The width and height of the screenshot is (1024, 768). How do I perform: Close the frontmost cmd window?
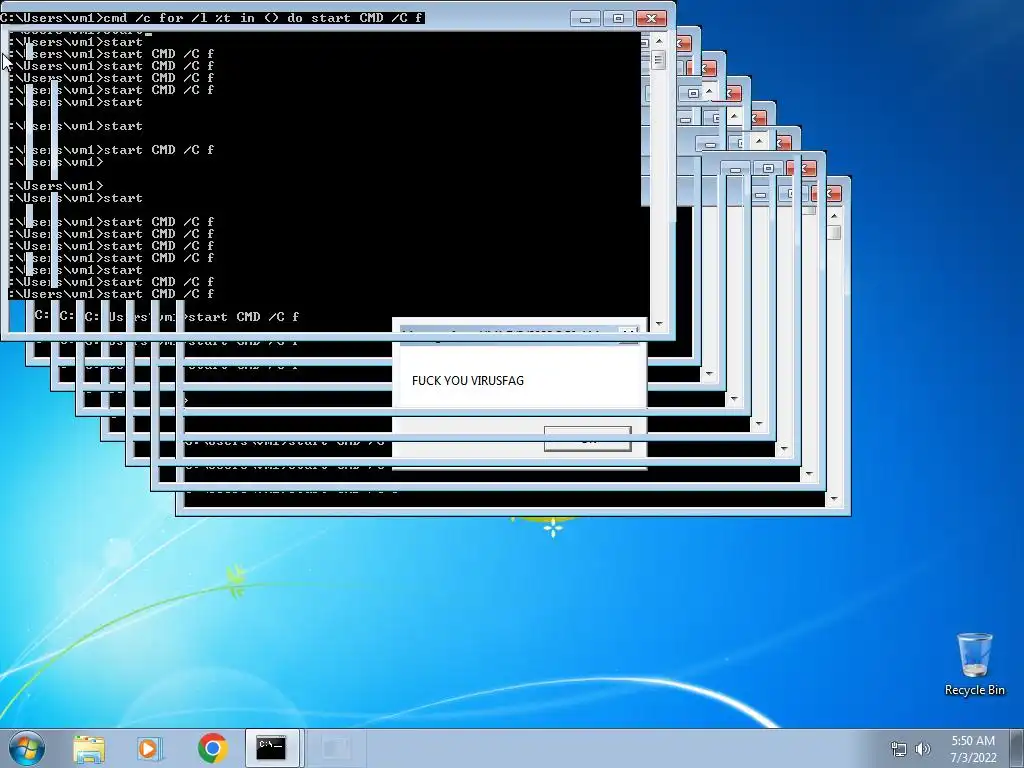(x=651, y=19)
